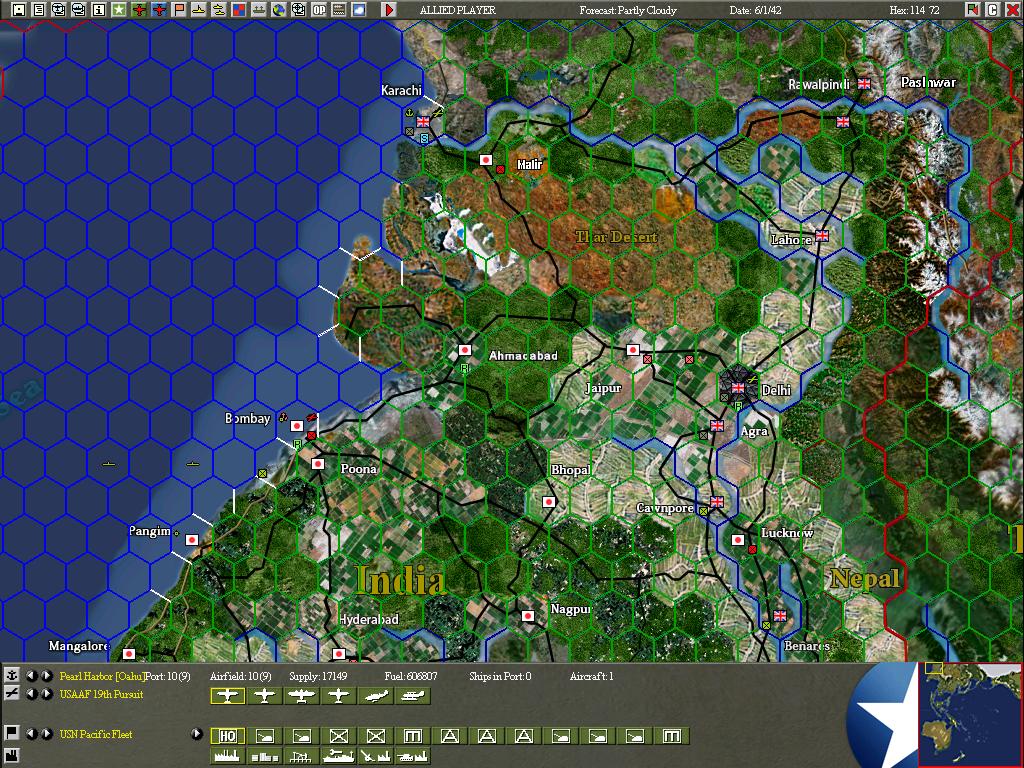Click the British flag at Lahore

tap(822, 236)
